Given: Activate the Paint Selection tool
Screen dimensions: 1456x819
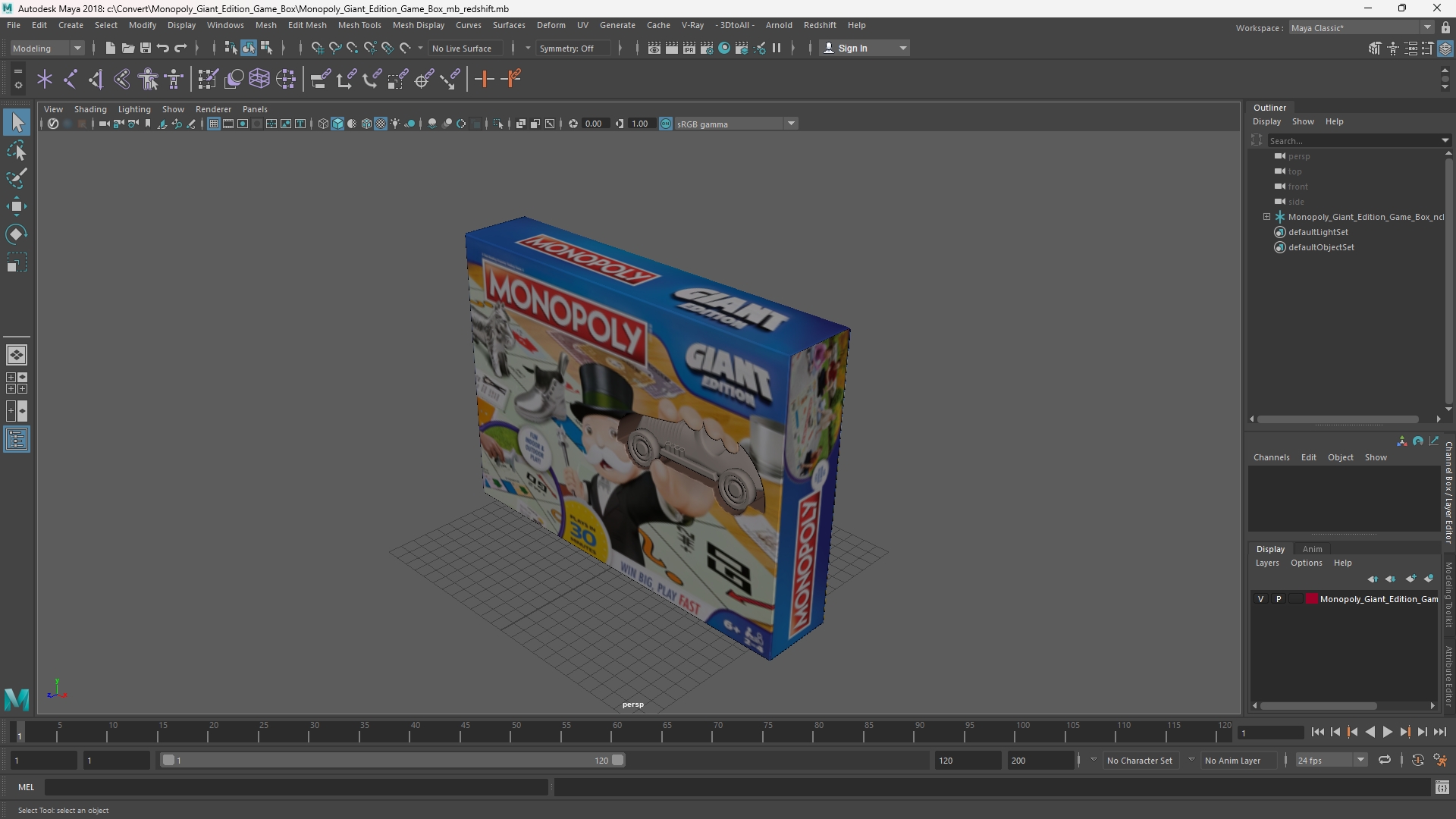Looking at the screenshot, I should pos(17,178).
